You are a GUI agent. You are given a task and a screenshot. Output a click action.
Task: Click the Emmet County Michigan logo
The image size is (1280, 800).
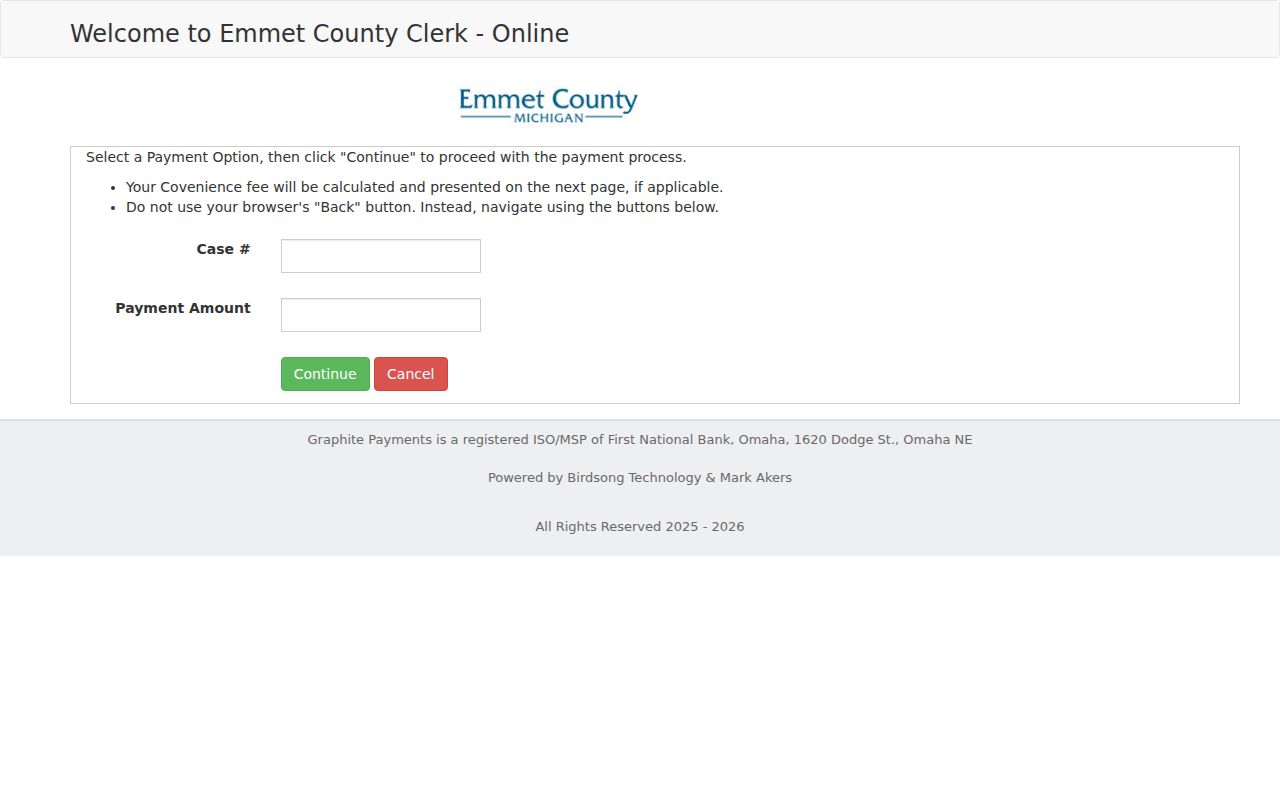(548, 105)
